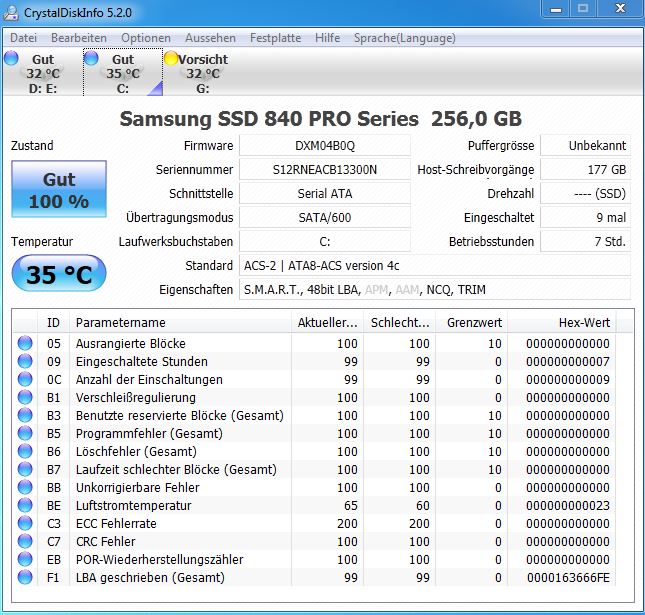Click status orb for Ausrangierte Blöcke row
The height and width of the screenshot is (615, 645).
pyautogui.click(x=25, y=343)
